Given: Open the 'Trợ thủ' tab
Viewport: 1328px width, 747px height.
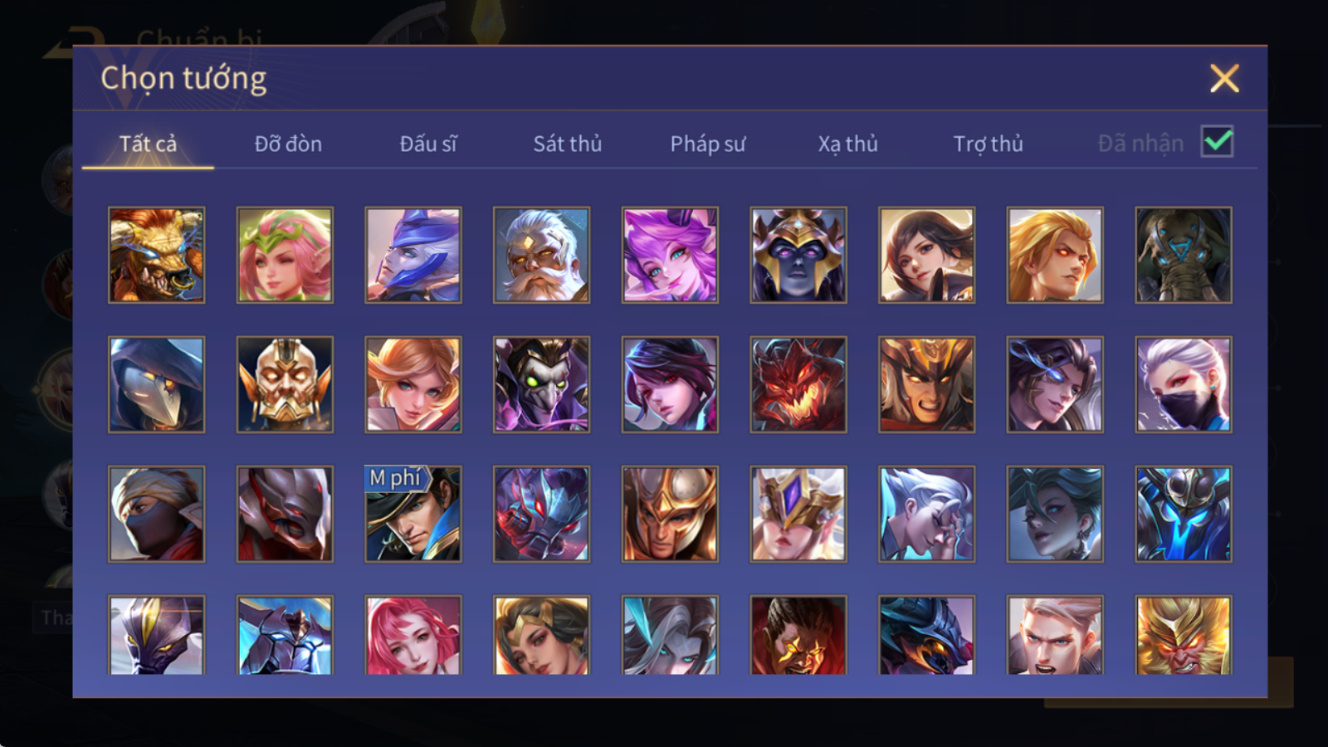Looking at the screenshot, I should 988,144.
